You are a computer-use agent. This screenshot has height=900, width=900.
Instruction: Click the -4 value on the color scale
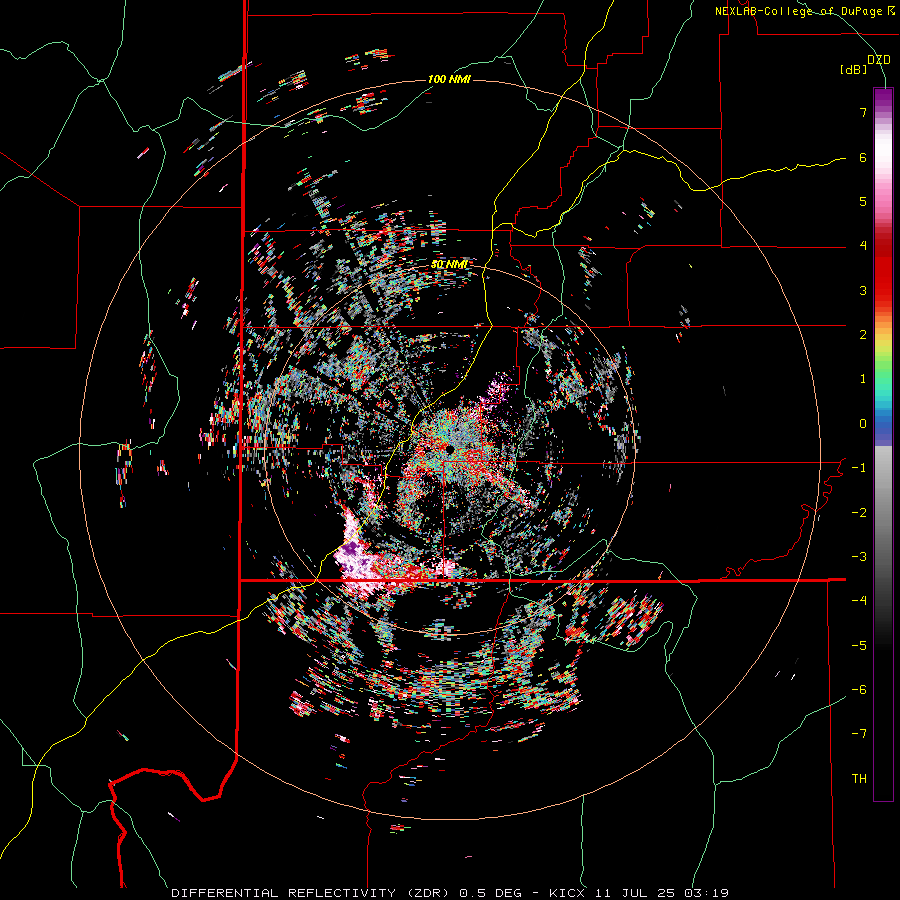pyautogui.click(x=859, y=601)
